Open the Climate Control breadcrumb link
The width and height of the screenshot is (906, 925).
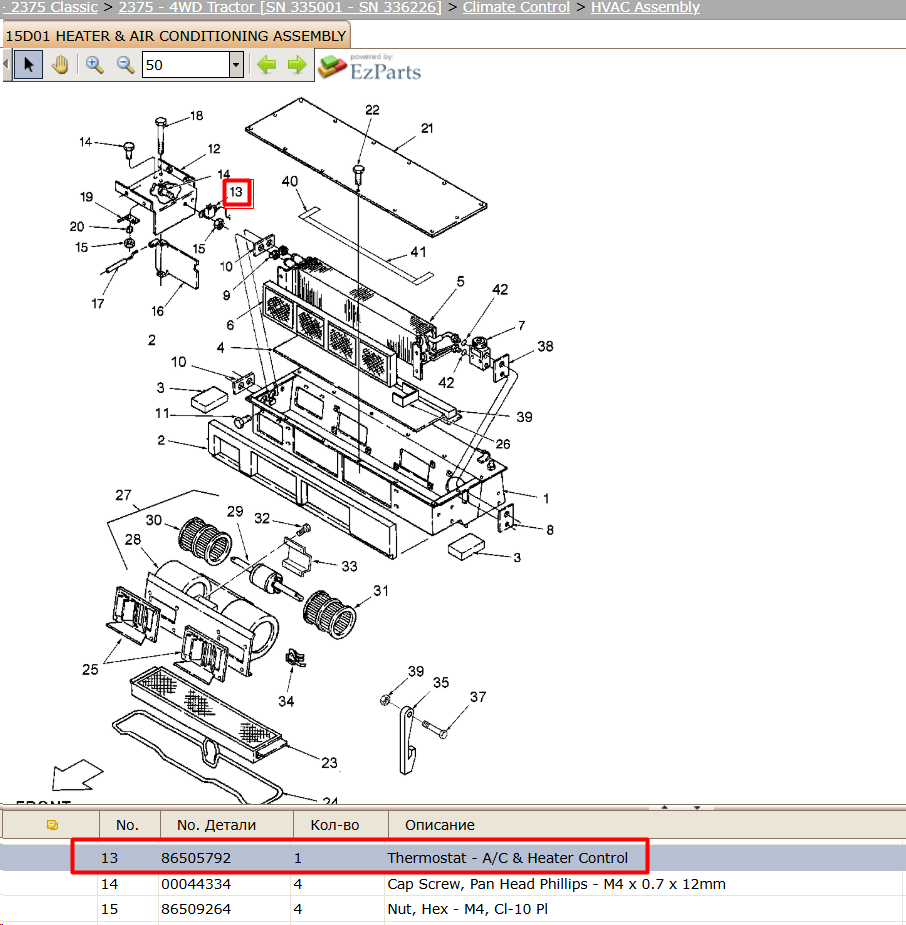coord(516,7)
